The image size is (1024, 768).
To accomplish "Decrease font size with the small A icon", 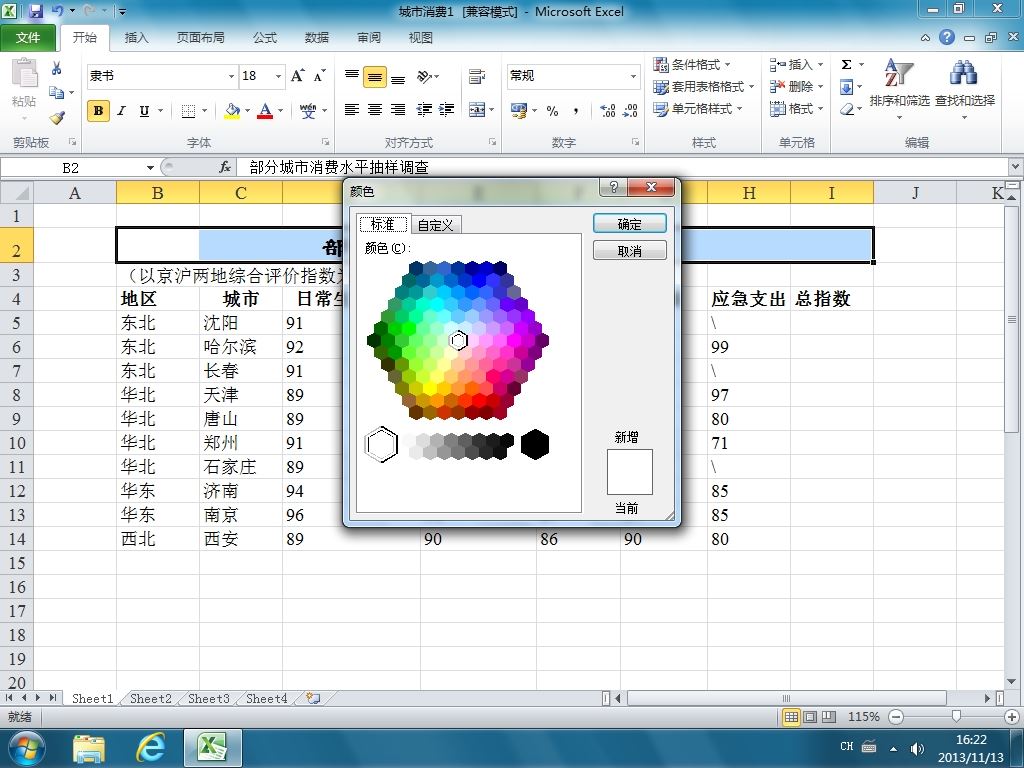I will tap(319, 76).
